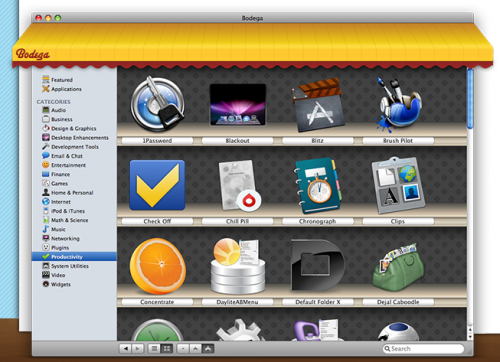Open the Chronograph notebook icon
Image resolution: width=500 pixels, height=362 pixels.
point(318,185)
